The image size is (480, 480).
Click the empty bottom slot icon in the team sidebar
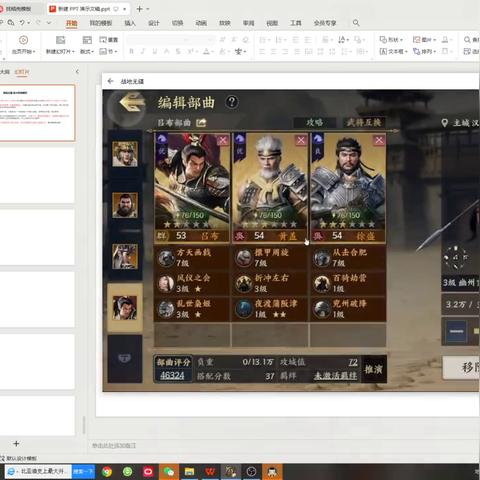click(125, 358)
